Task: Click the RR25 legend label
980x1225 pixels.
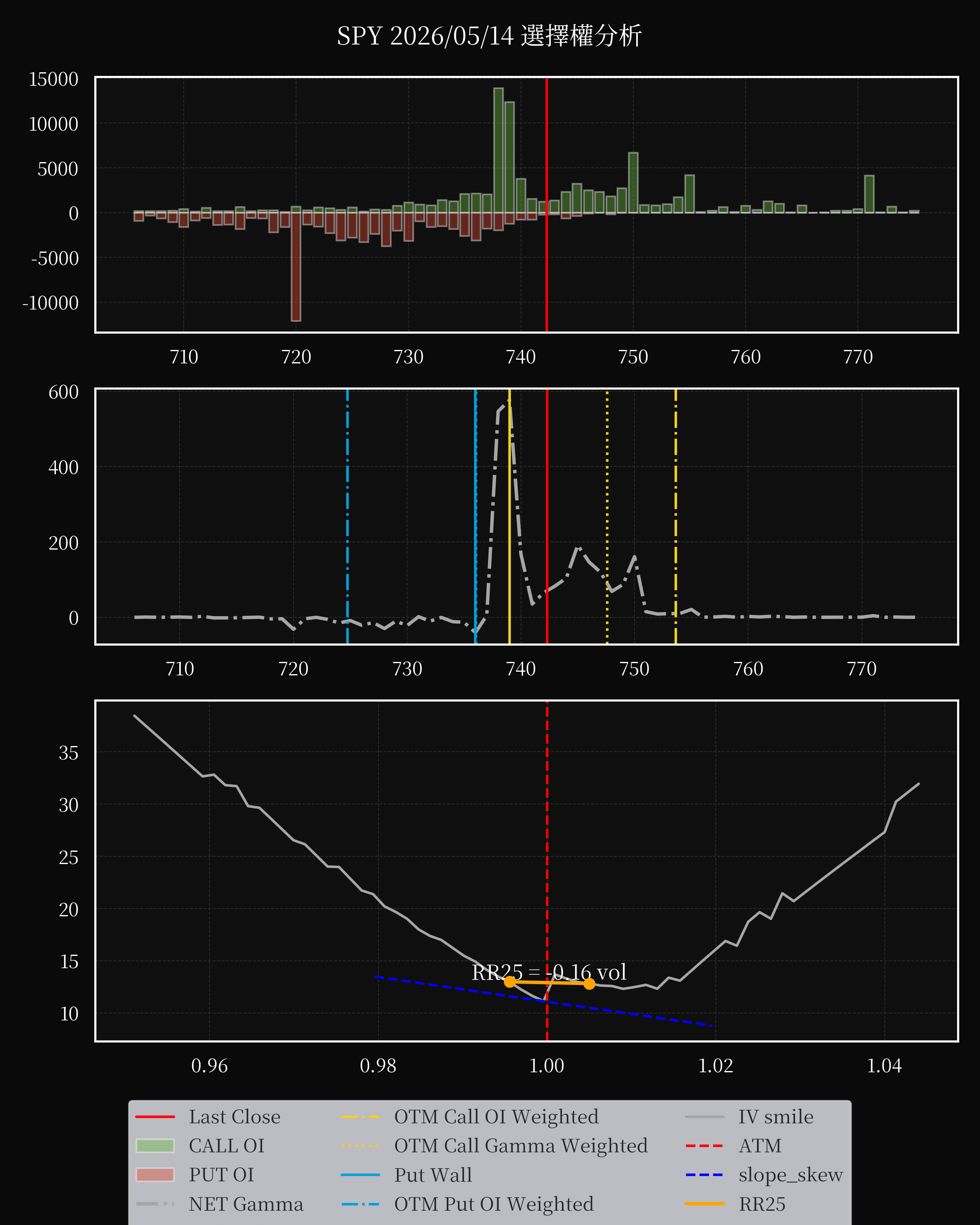Action: point(762,1204)
